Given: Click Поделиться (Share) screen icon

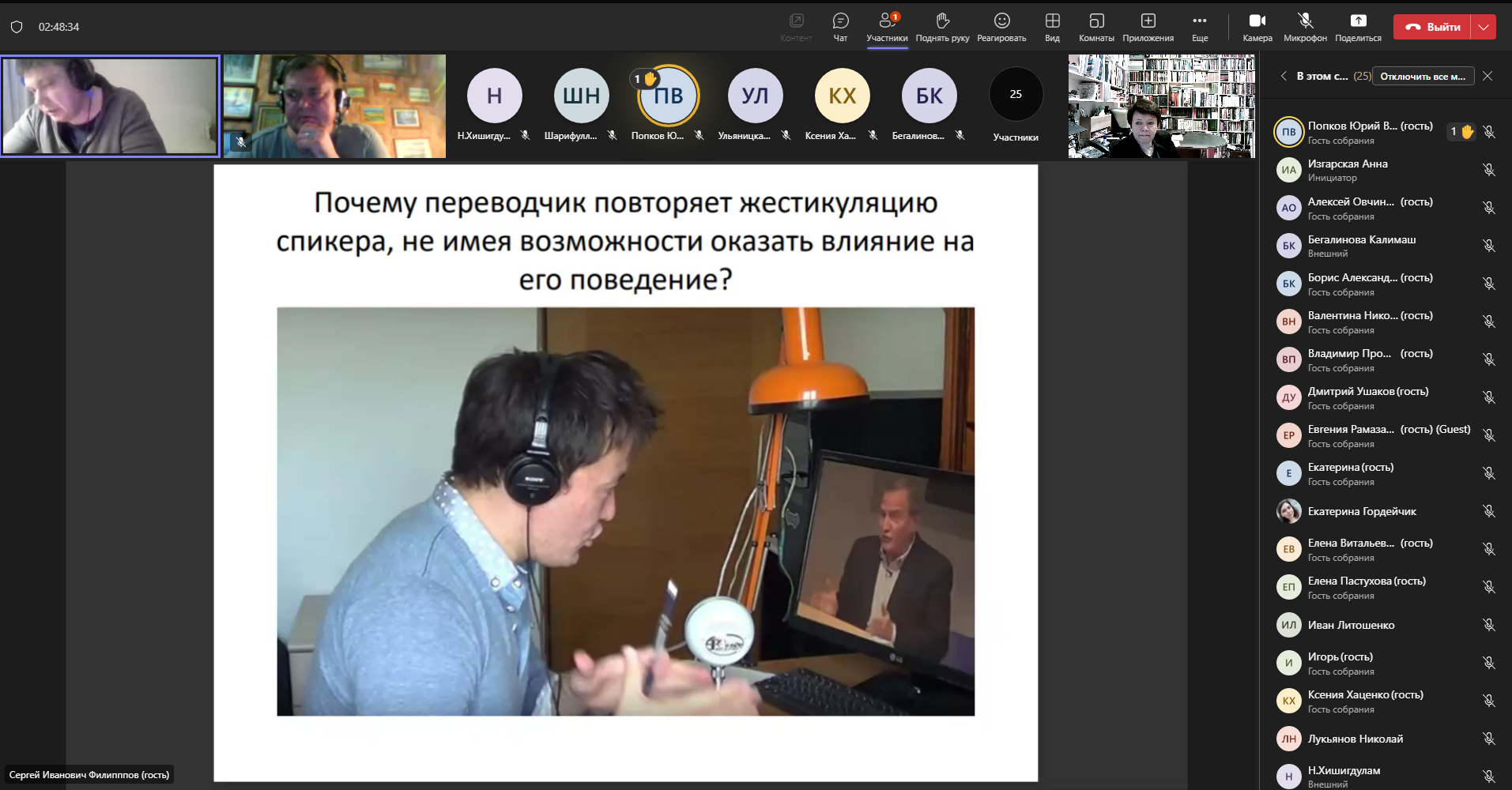Looking at the screenshot, I should 1358,21.
